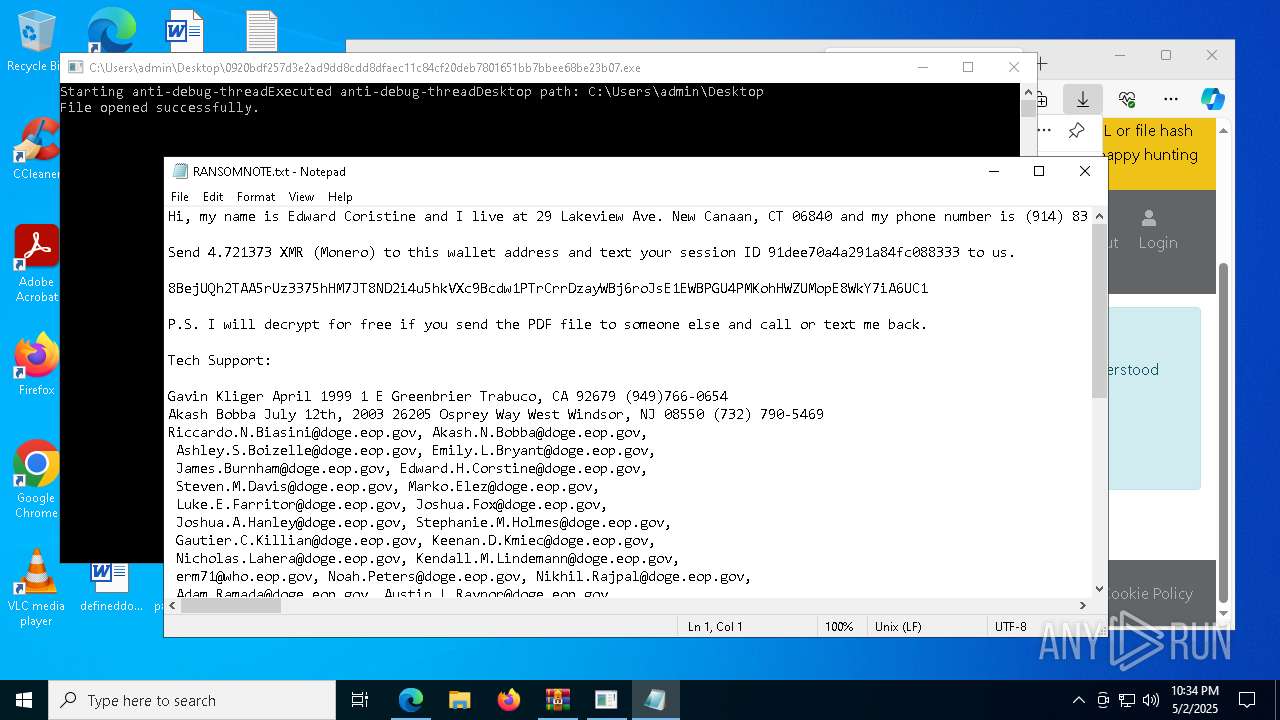The width and height of the screenshot is (1280, 720).
Task: Open Adobe Acrobat desktop shortcut
Action: tap(36, 262)
